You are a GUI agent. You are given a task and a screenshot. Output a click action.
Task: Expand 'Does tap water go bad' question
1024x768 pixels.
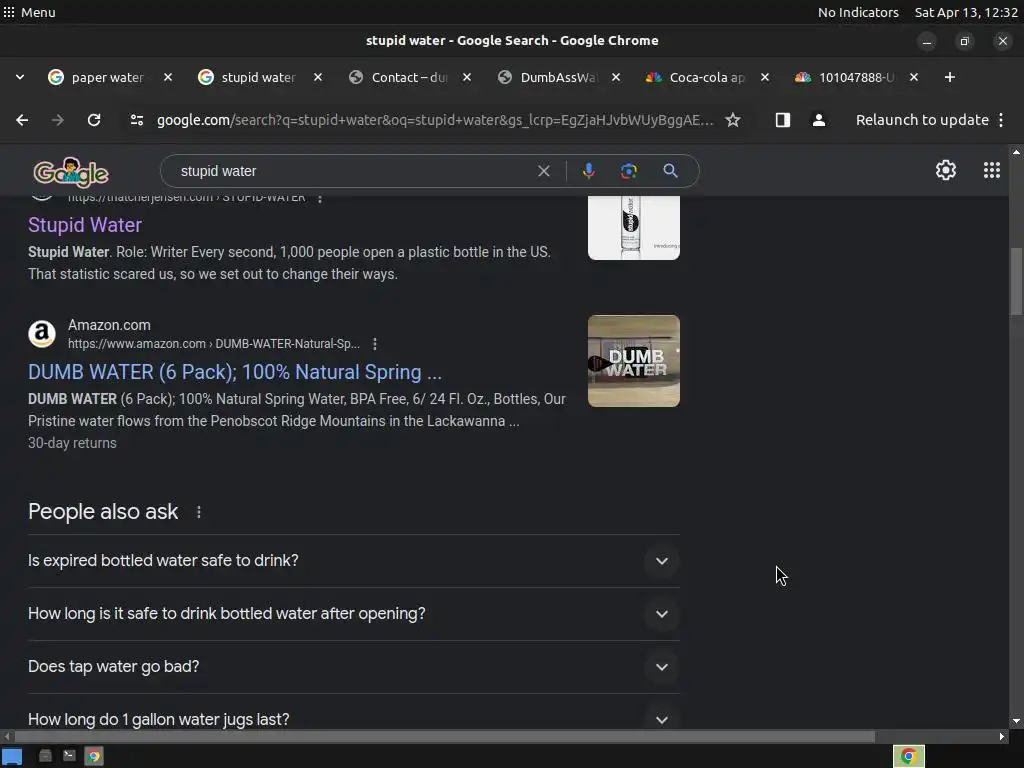tap(353, 667)
